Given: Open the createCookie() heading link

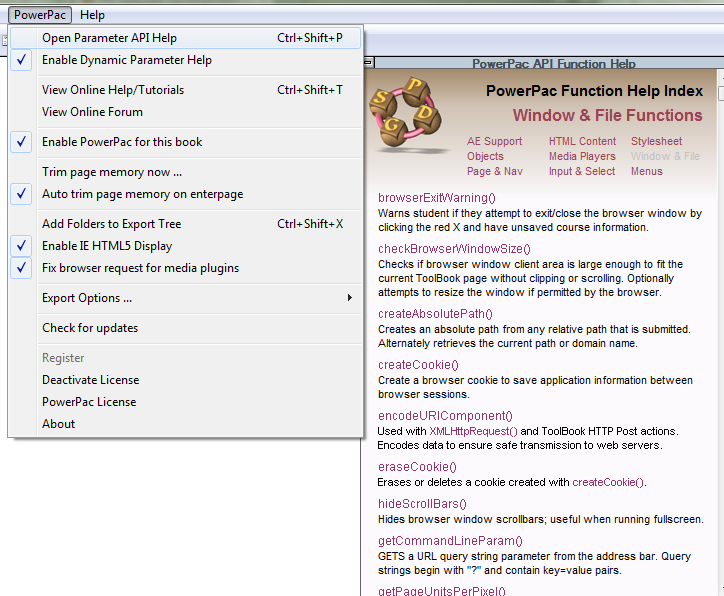Looking at the screenshot, I should pos(418,365).
